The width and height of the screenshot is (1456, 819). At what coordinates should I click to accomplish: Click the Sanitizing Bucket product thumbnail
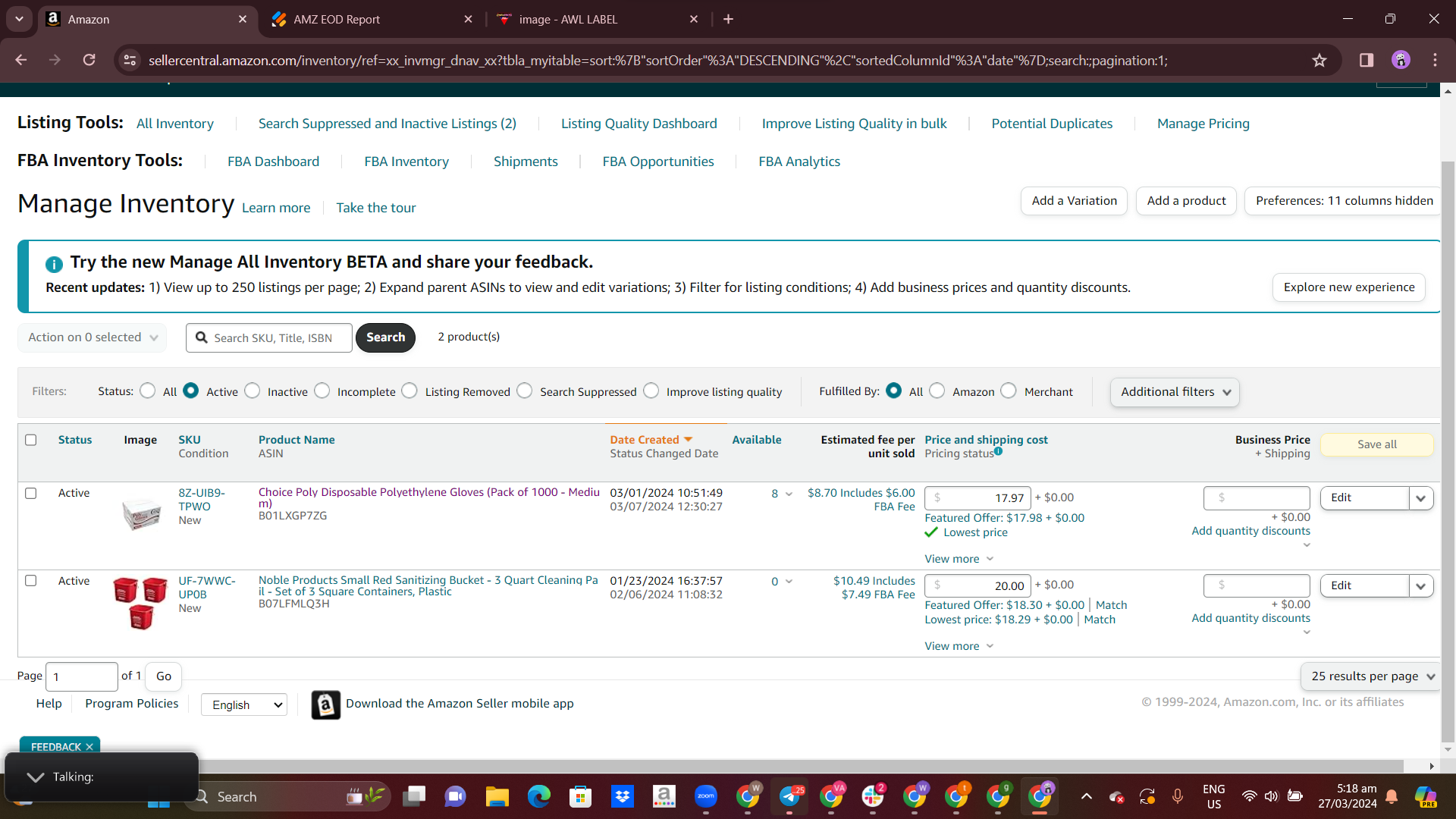pos(140,603)
